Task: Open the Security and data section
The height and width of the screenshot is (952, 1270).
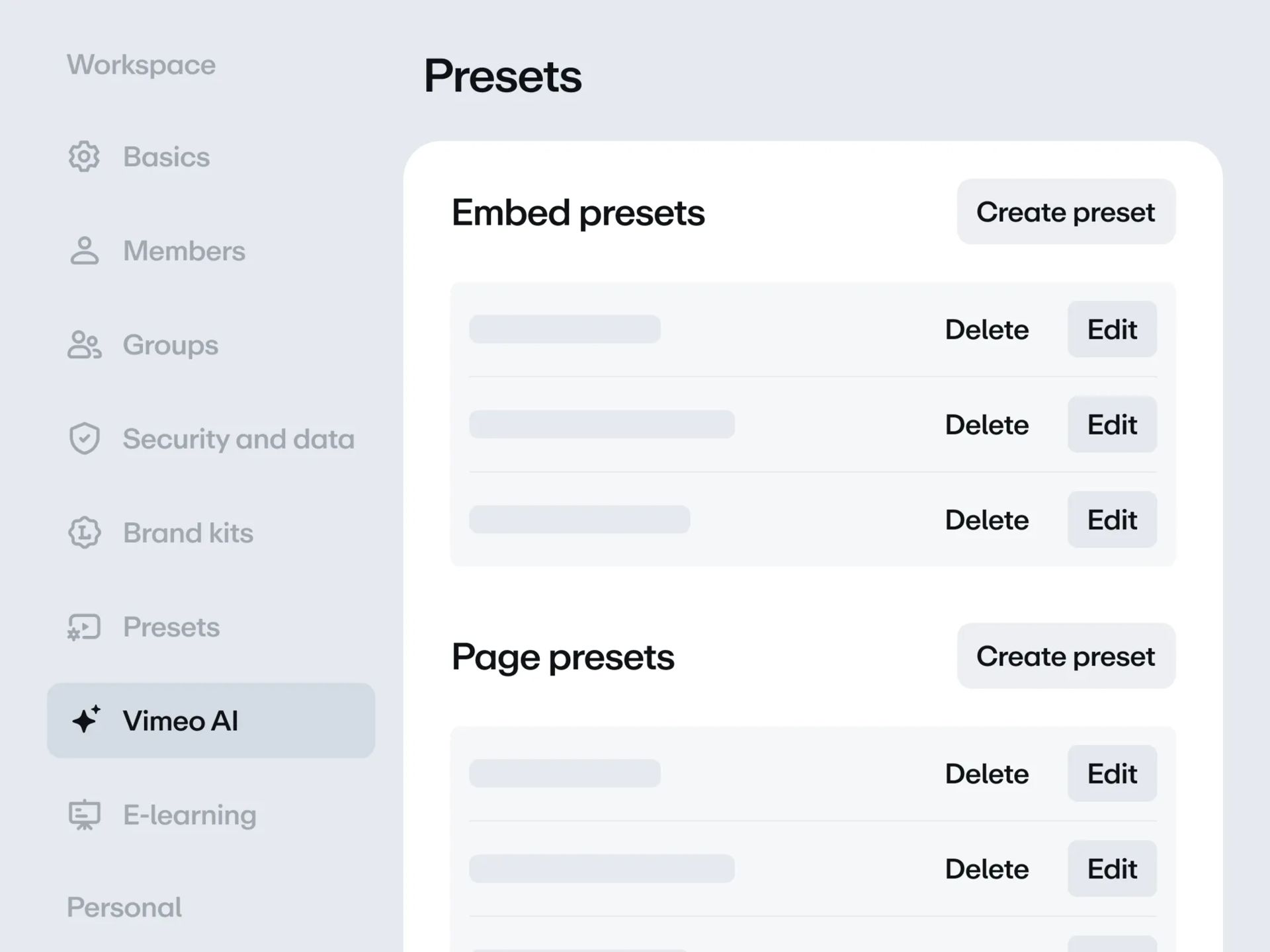Action: click(238, 439)
